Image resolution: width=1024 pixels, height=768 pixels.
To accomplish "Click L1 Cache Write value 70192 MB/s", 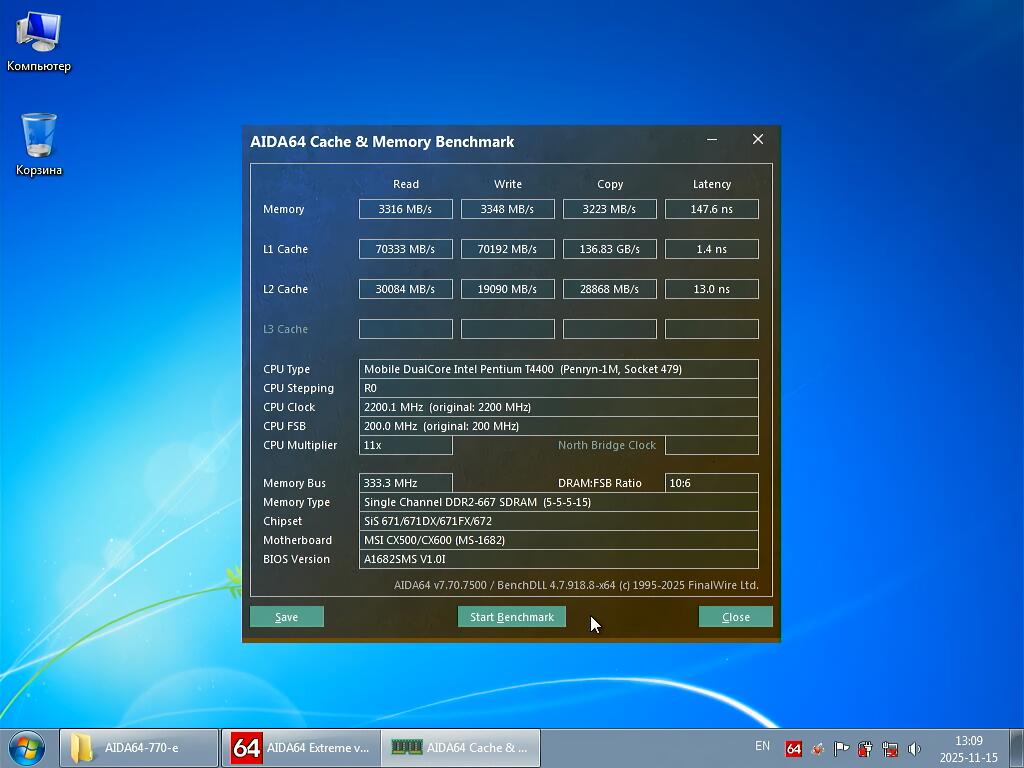I will click(x=507, y=249).
